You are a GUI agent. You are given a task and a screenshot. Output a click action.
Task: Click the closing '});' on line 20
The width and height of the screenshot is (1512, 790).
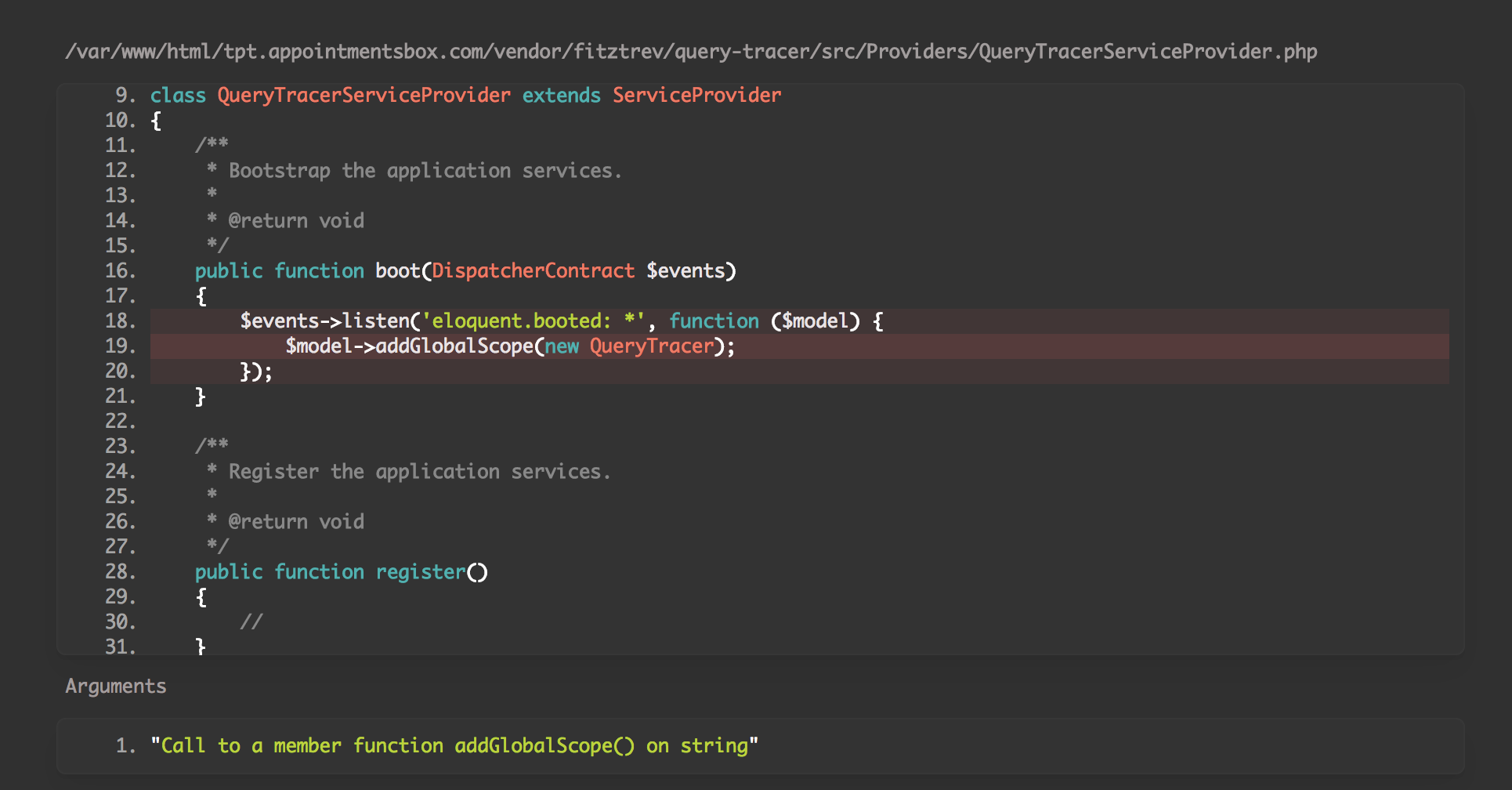click(x=256, y=371)
